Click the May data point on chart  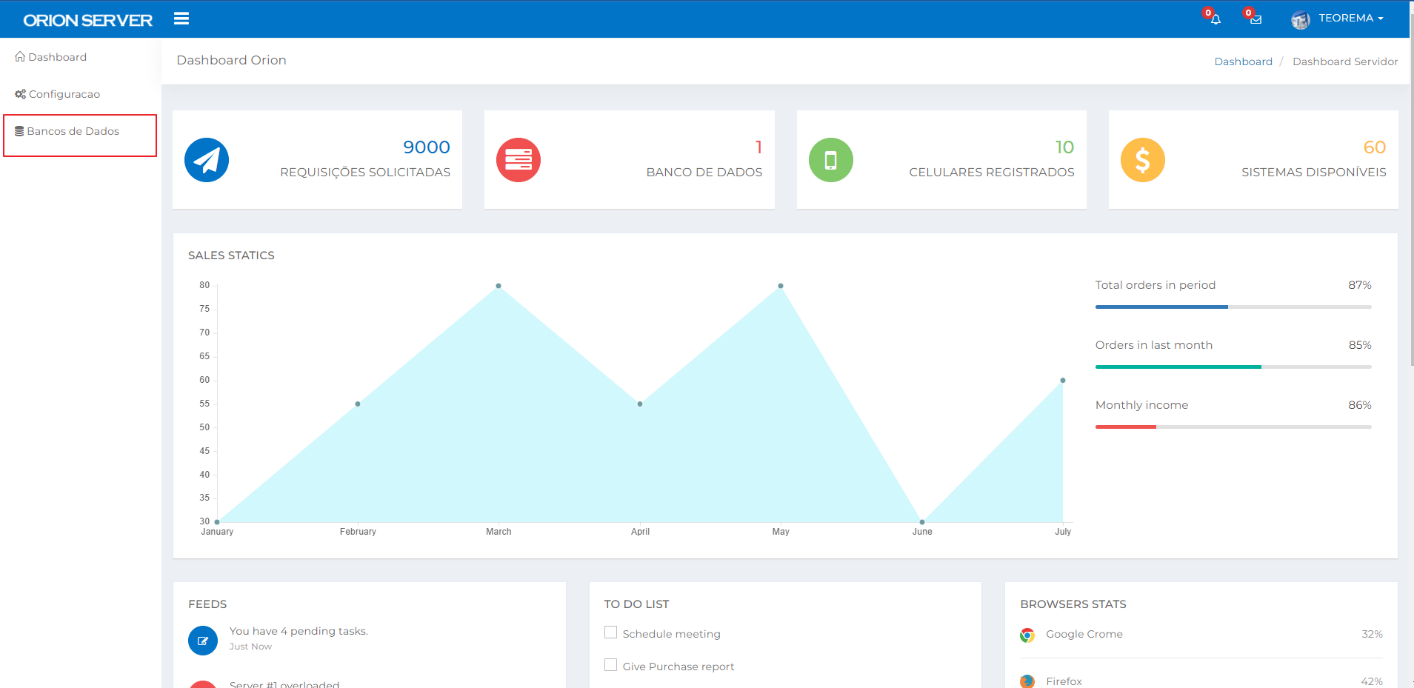pyautogui.click(x=780, y=286)
